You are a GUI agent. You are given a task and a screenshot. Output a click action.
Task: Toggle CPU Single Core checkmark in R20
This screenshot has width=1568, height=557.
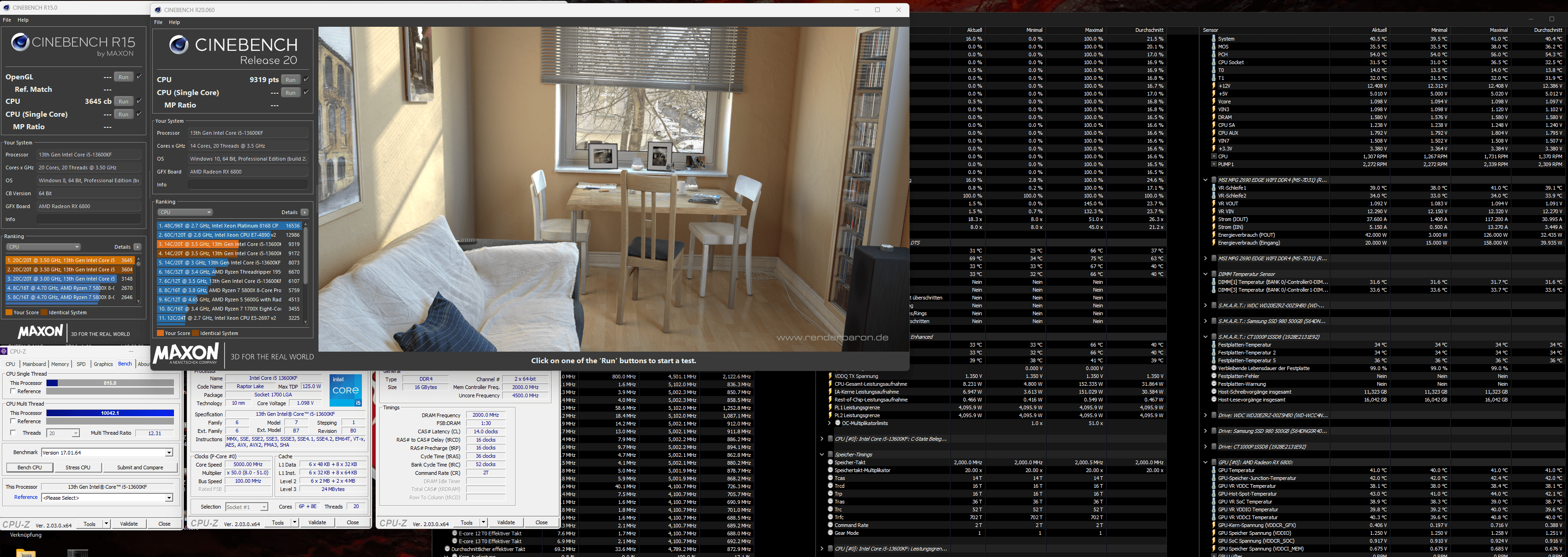(306, 93)
